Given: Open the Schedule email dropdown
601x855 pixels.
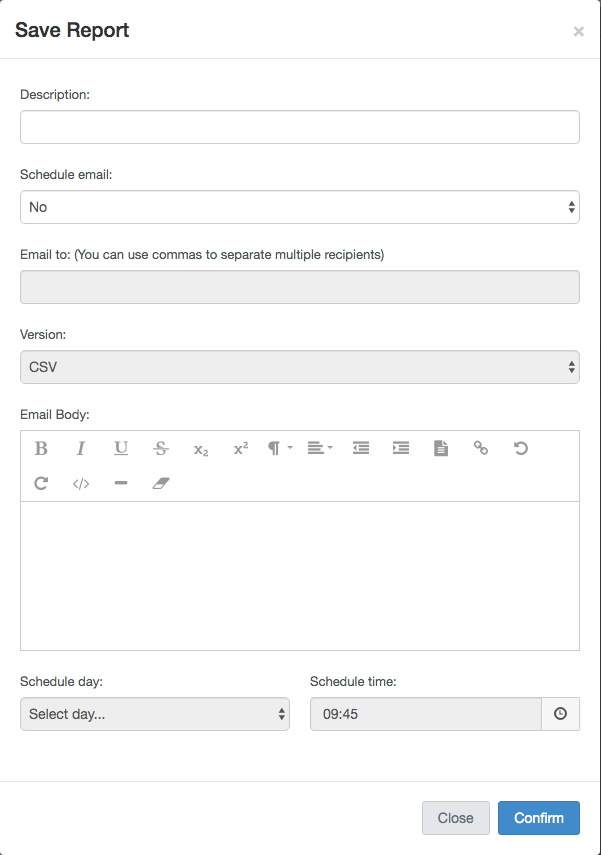Looking at the screenshot, I should coord(300,207).
